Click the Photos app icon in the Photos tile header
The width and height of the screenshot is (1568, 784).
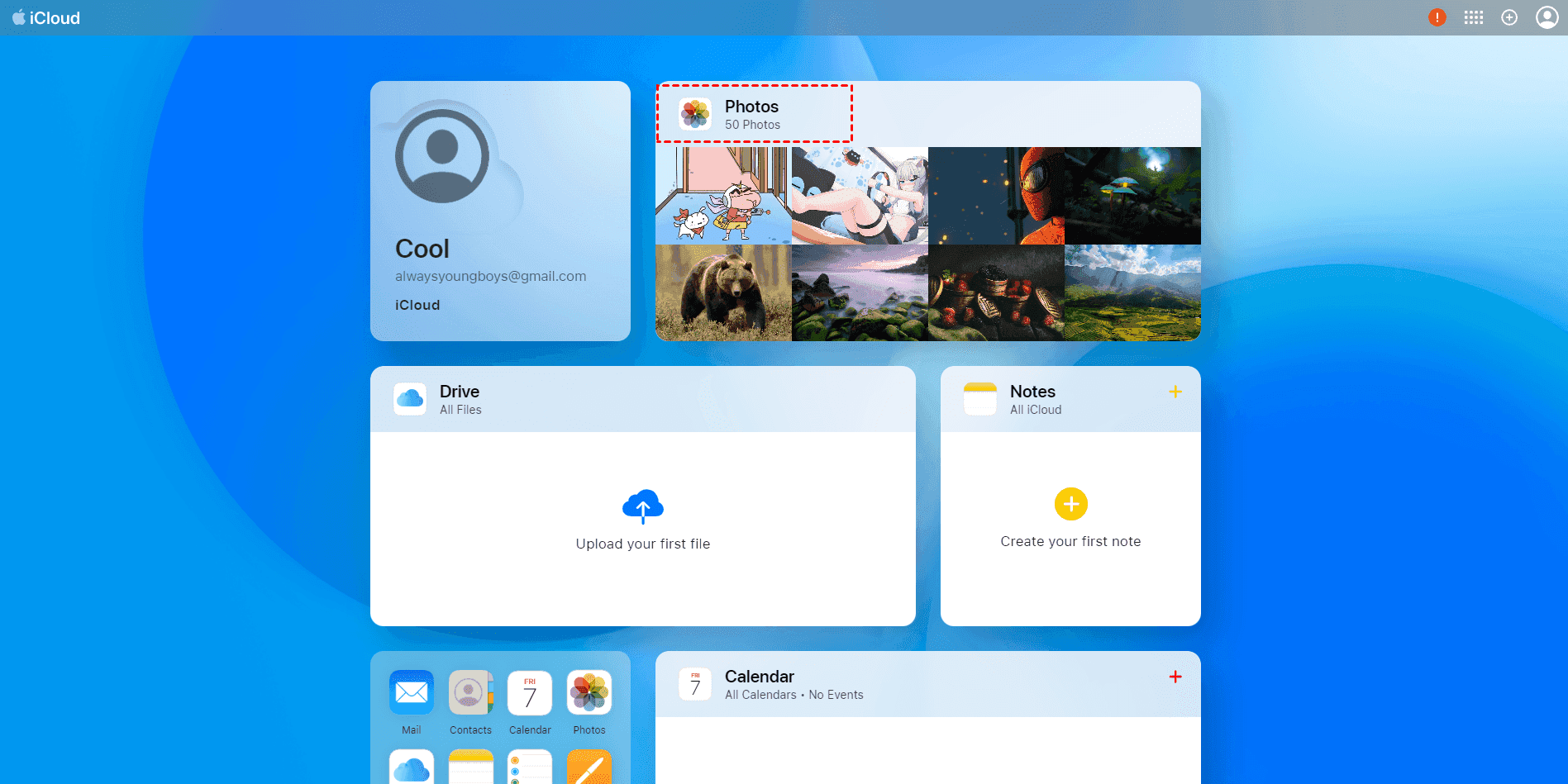point(695,114)
